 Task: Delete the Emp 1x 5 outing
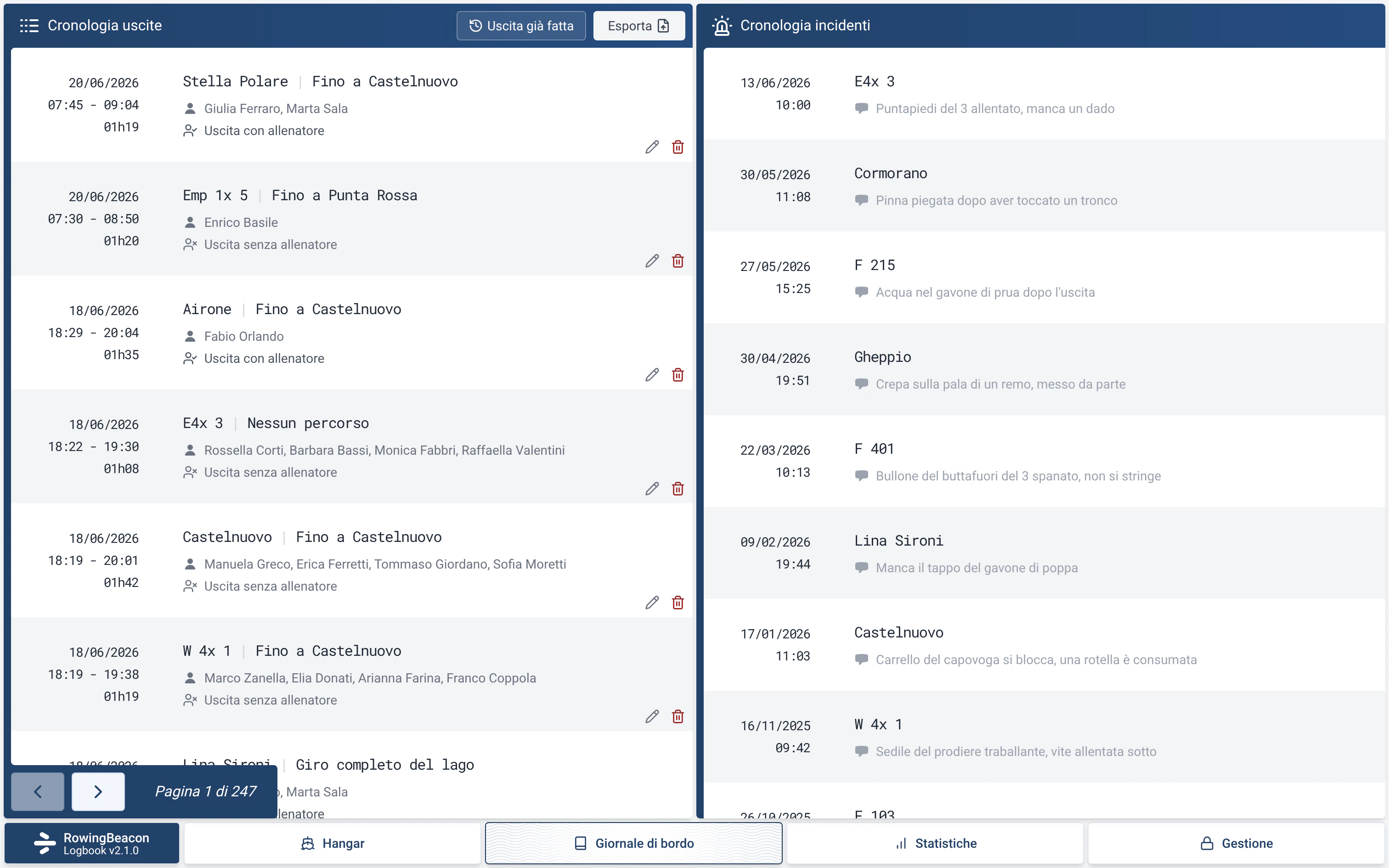pos(678,261)
